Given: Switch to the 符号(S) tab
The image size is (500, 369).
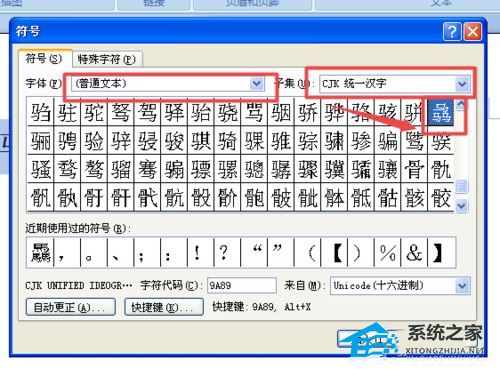Looking at the screenshot, I should [45, 59].
